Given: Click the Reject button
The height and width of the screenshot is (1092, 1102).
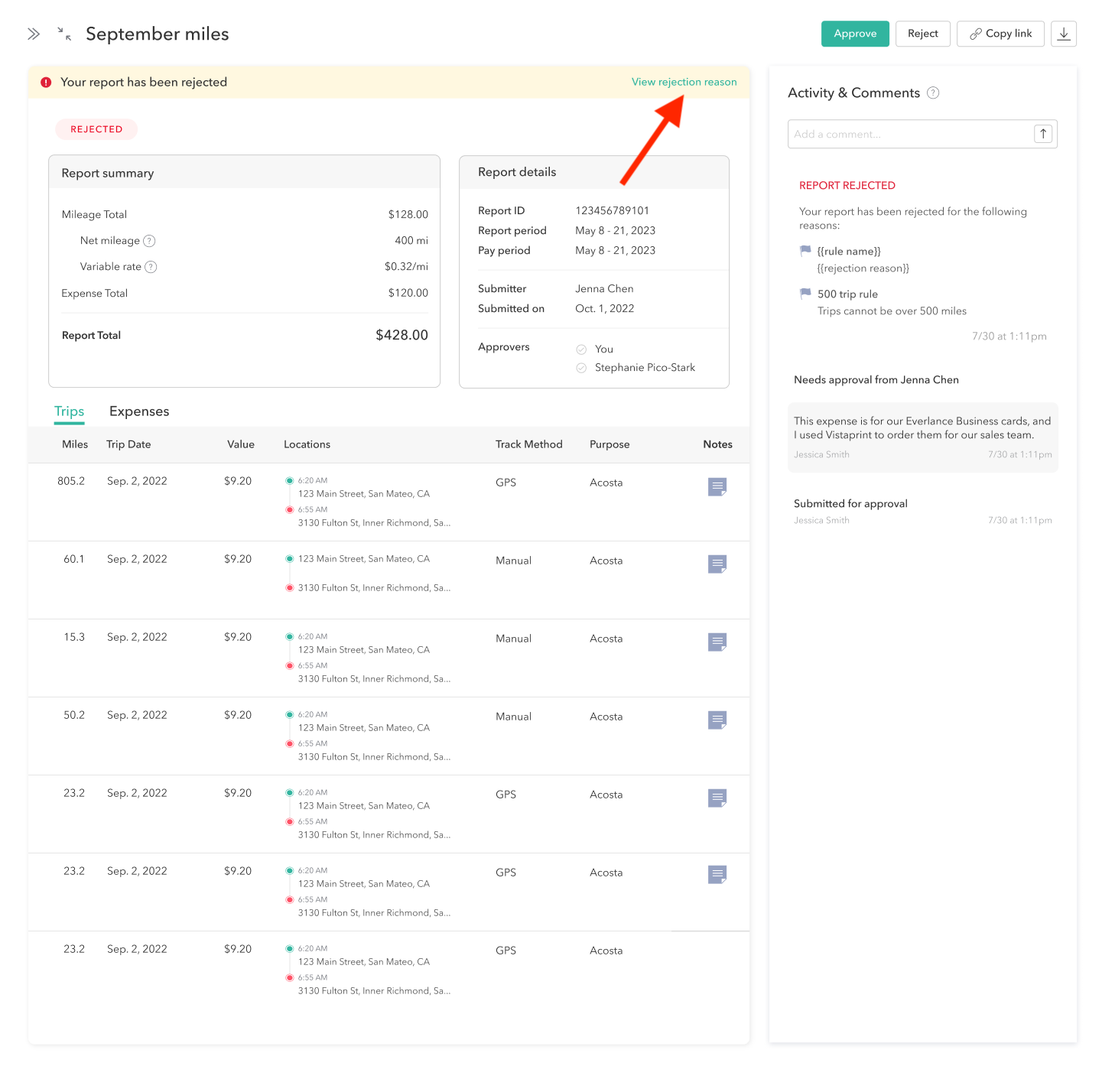Looking at the screenshot, I should click(x=922, y=34).
